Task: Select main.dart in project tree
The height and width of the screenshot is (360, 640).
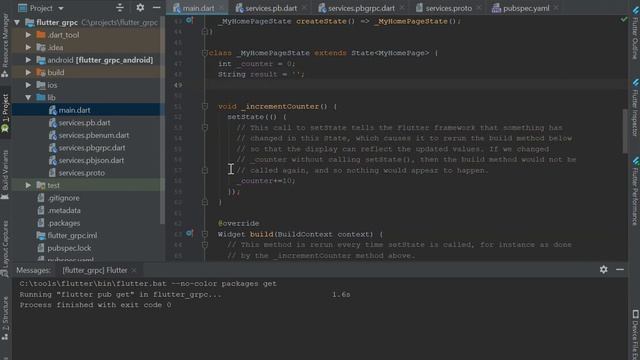Action: pyautogui.click(x=74, y=110)
